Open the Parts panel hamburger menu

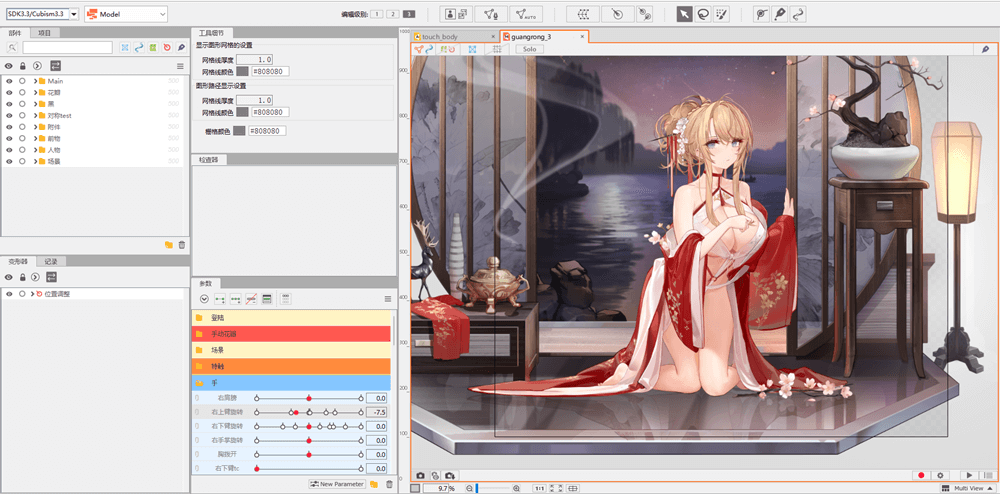click(x=181, y=65)
